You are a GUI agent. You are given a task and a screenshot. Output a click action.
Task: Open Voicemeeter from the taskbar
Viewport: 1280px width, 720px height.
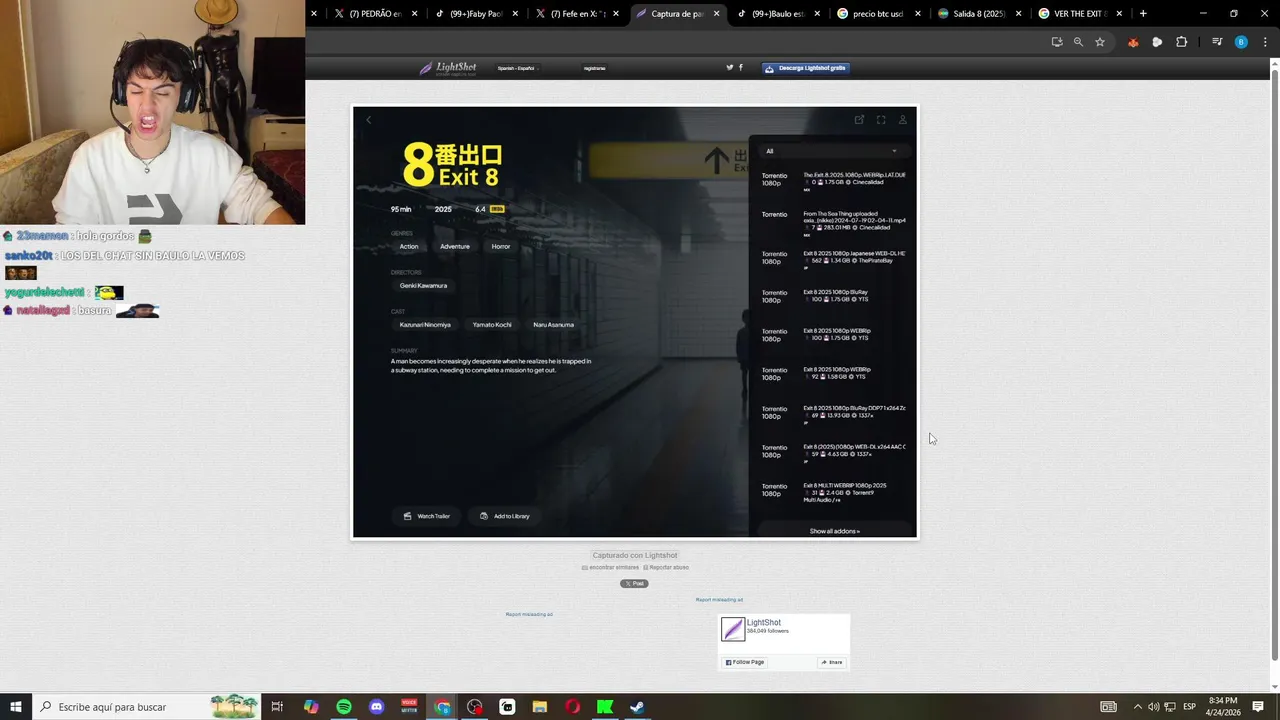409,707
